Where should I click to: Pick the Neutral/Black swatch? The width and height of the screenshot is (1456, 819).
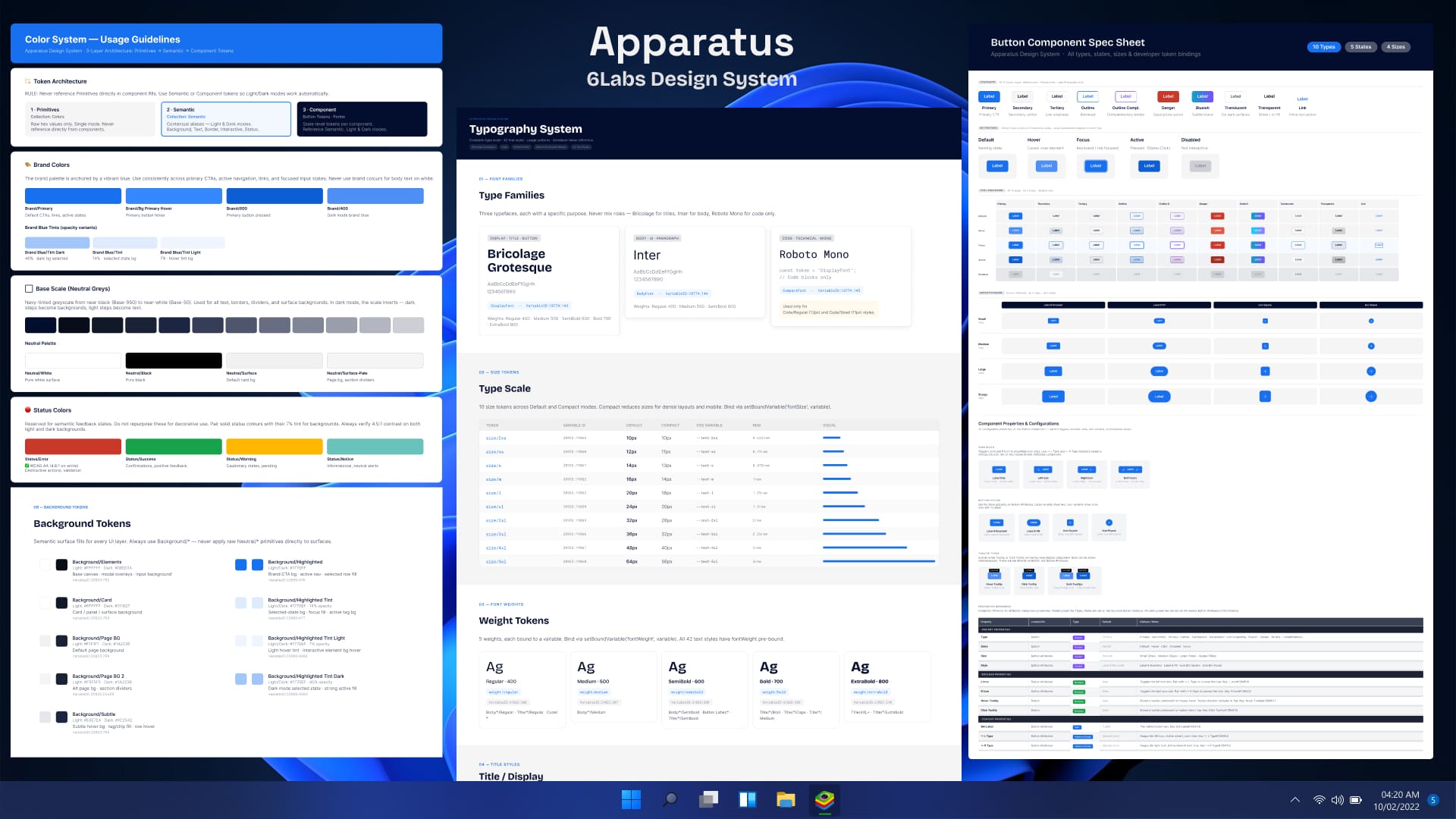174,360
